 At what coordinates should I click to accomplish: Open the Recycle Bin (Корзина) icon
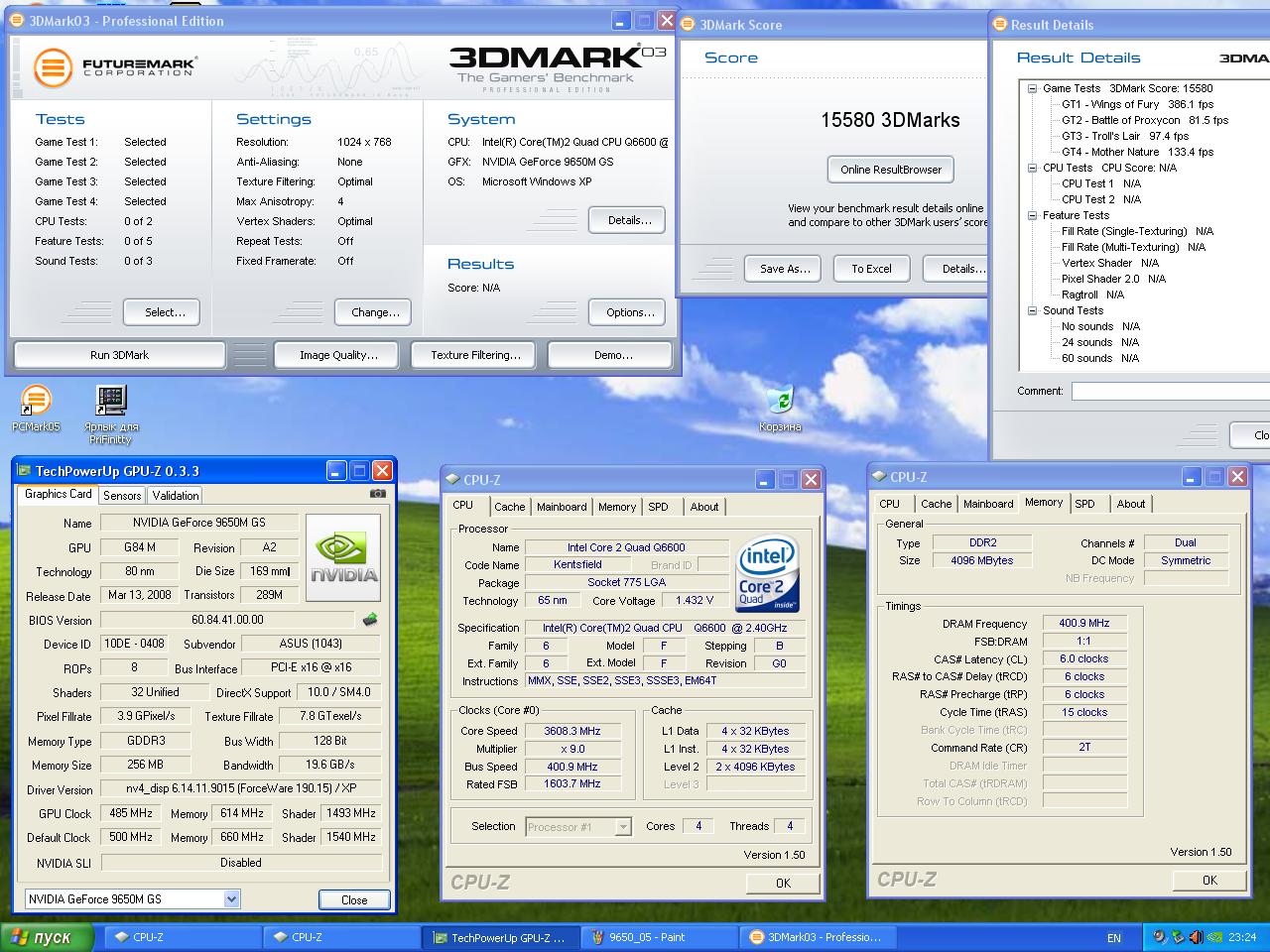tap(781, 401)
